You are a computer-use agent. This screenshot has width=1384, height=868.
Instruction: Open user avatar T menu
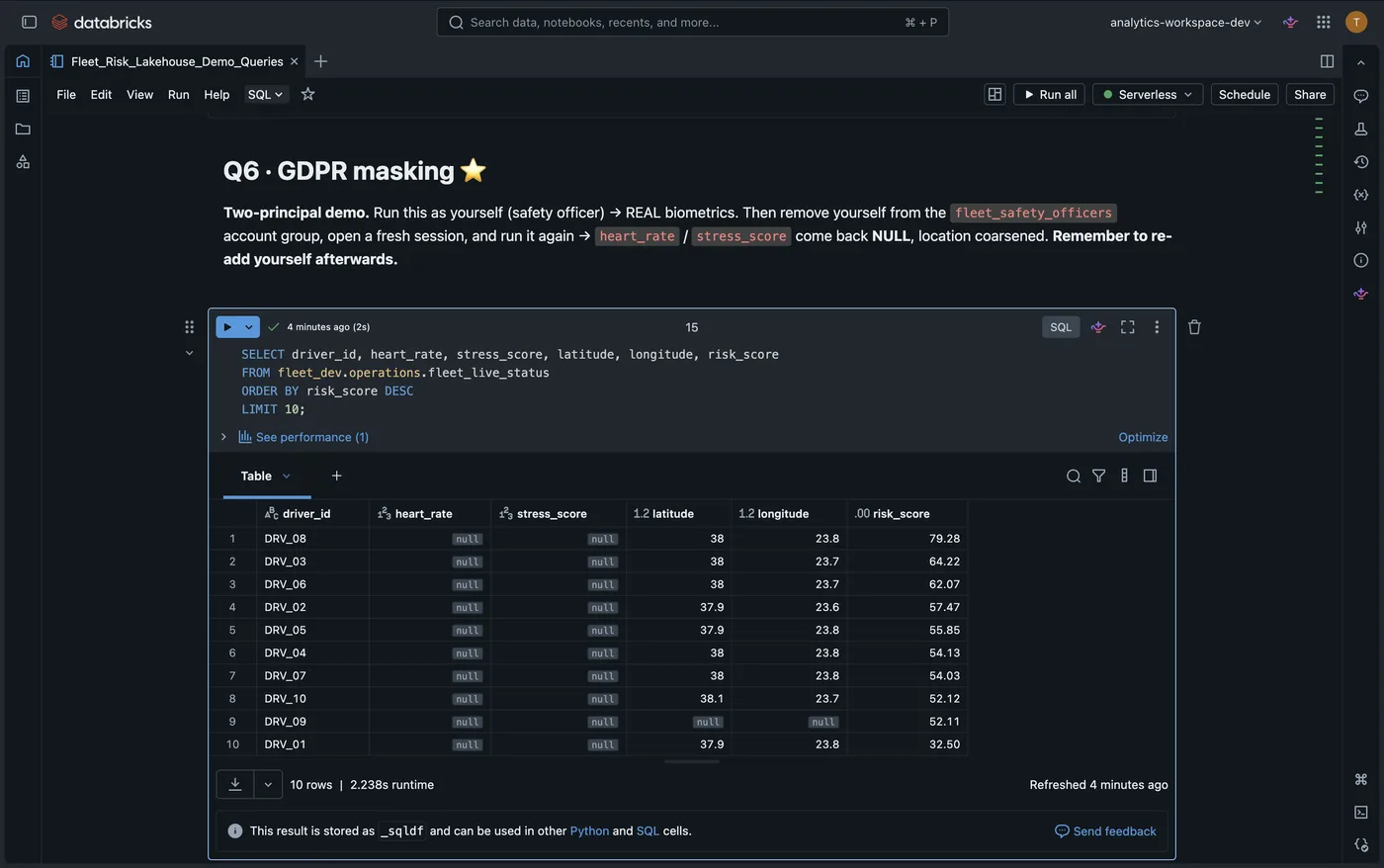pos(1356,22)
